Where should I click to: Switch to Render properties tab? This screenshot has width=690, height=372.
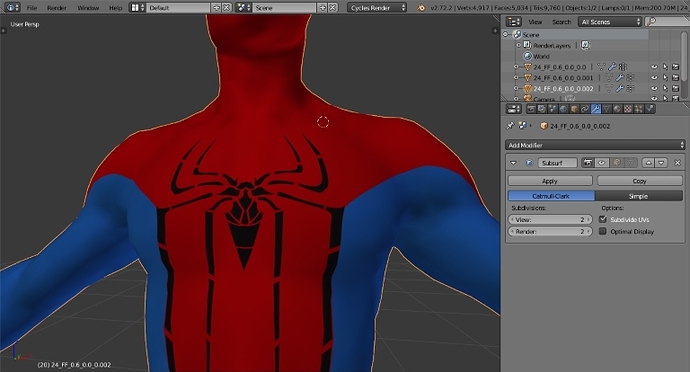click(x=531, y=109)
